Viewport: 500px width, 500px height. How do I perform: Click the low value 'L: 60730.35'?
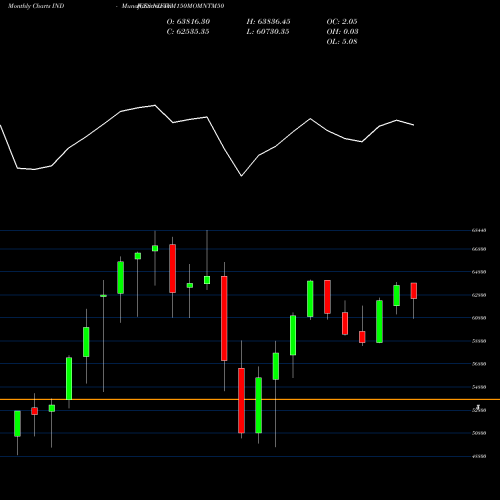point(268,32)
